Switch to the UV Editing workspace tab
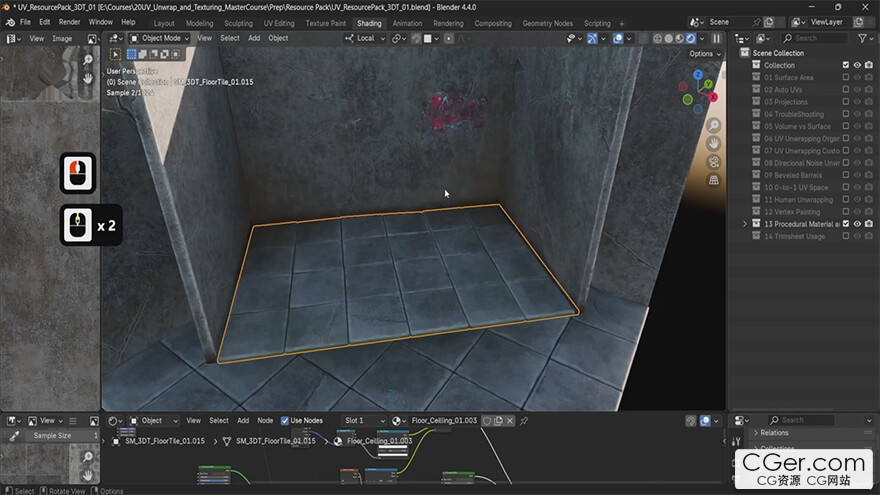880x495 pixels. click(279, 23)
